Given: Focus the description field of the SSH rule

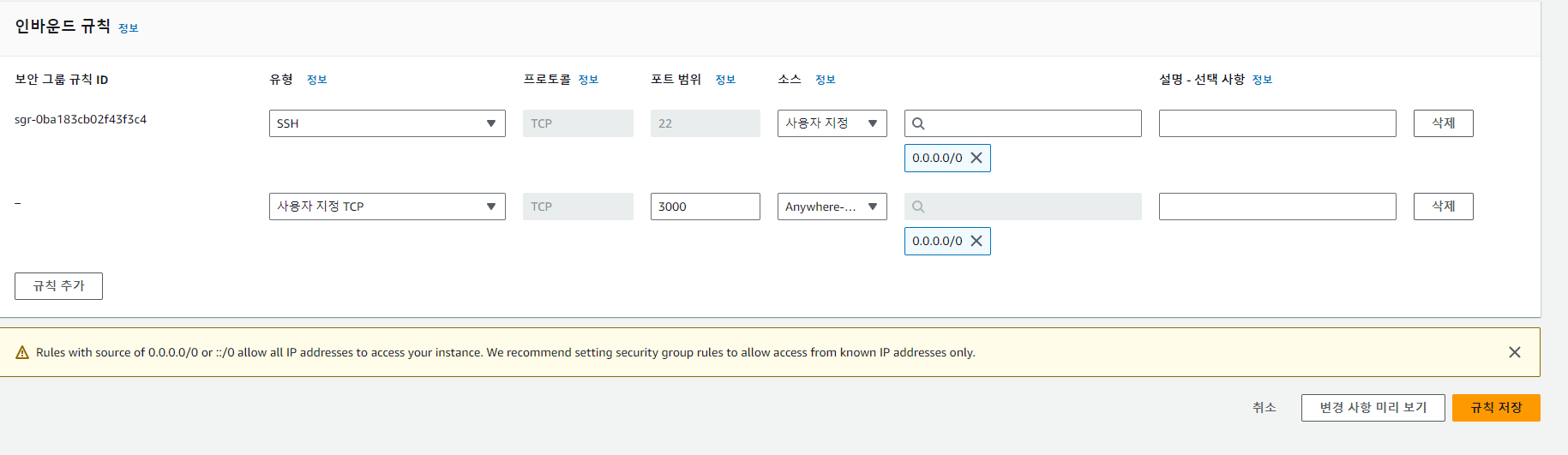Looking at the screenshot, I should pyautogui.click(x=1277, y=123).
